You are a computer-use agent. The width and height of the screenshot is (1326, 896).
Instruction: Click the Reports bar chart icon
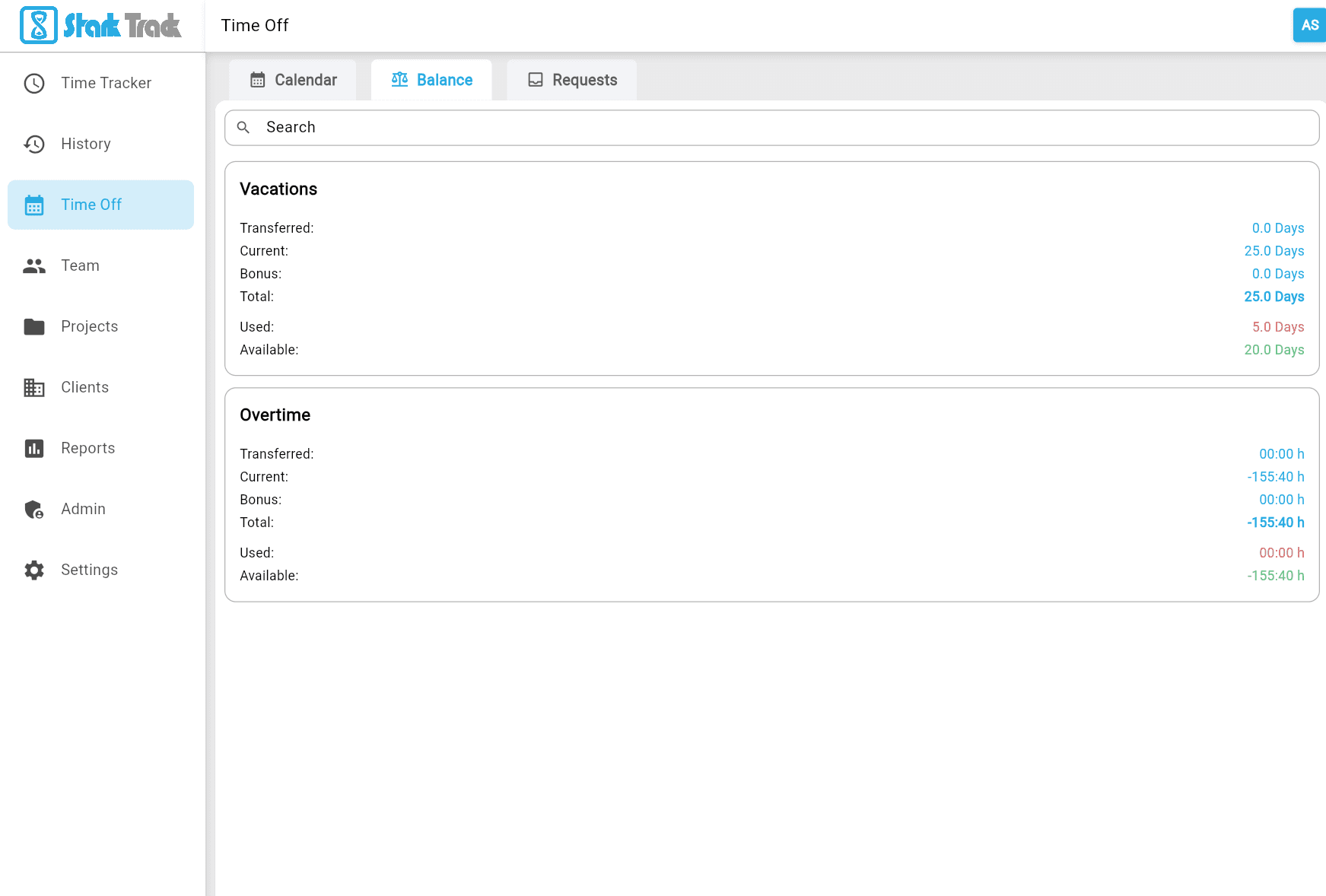coord(34,449)
